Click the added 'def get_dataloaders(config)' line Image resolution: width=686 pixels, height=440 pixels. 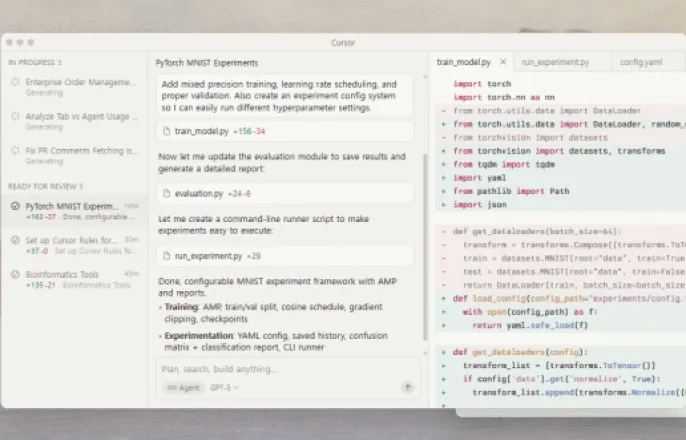(x=521, y=352)
